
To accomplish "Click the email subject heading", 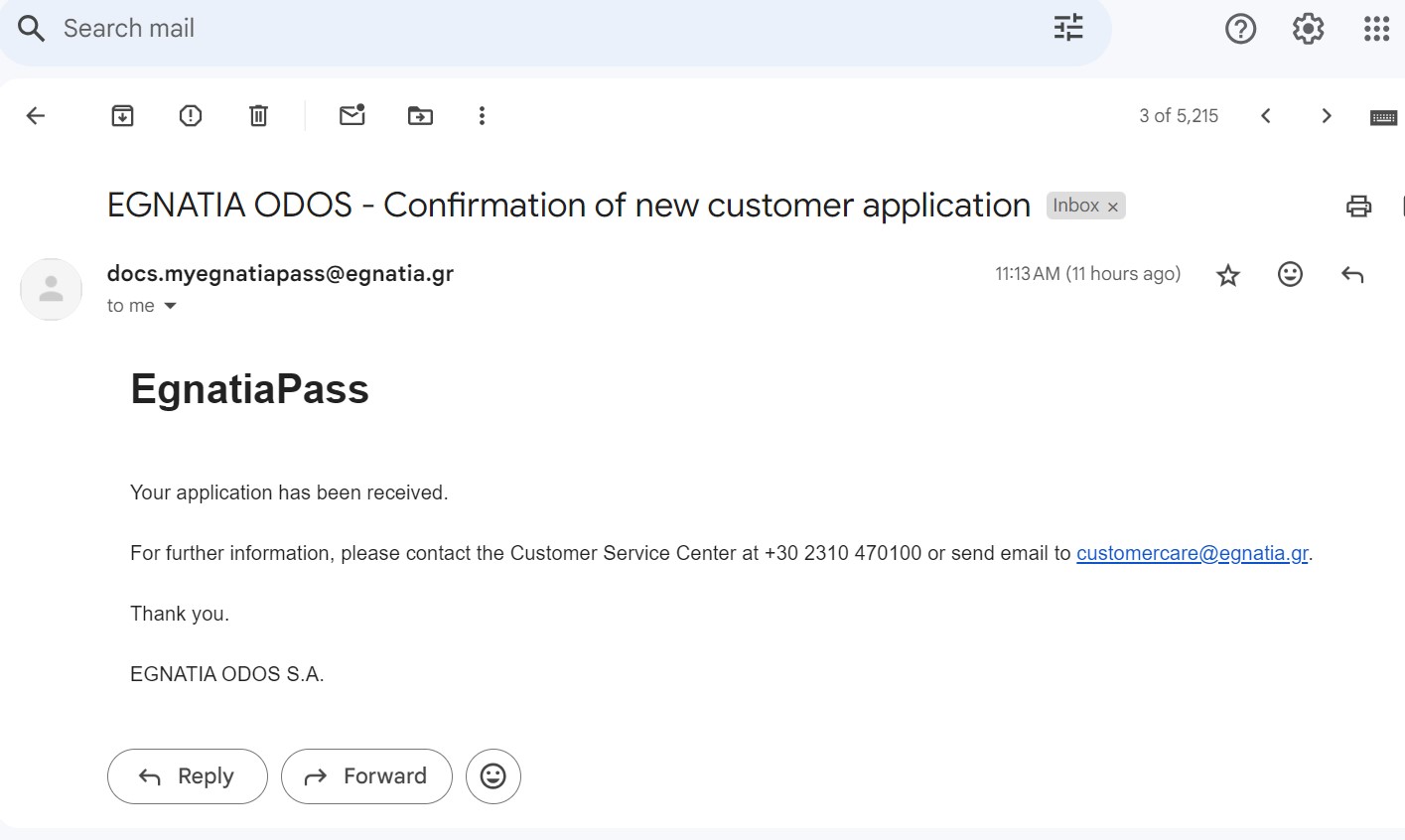I will click(569, 206).
